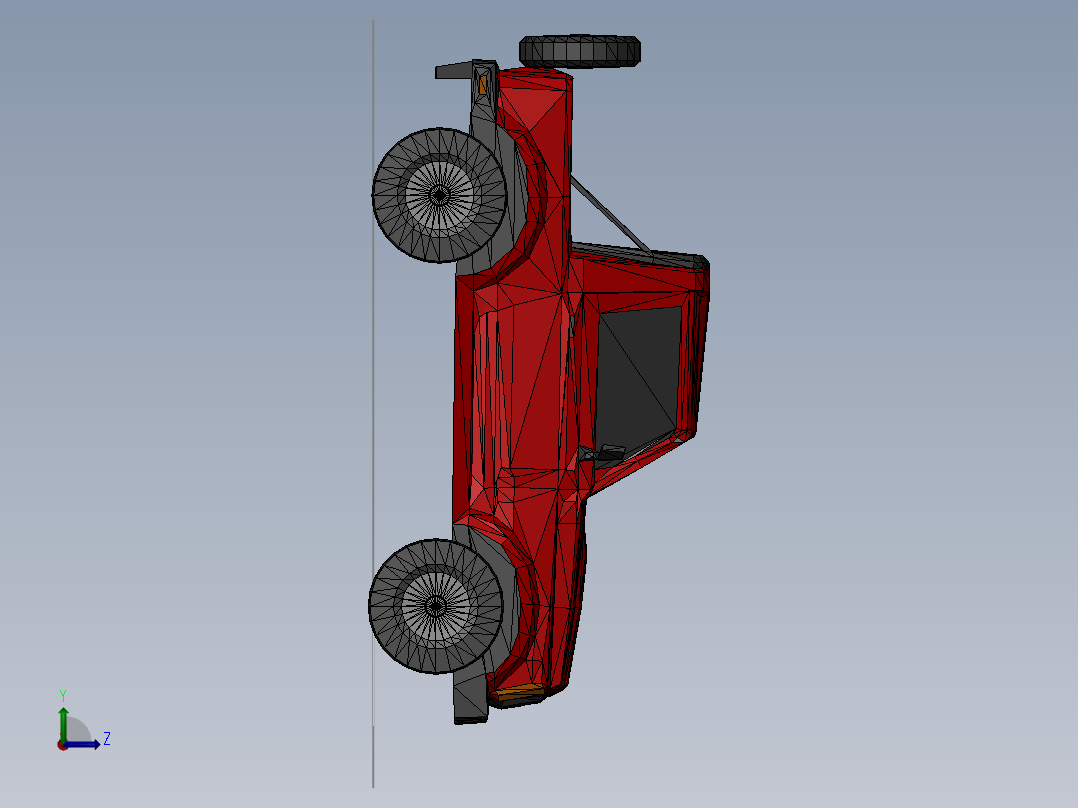Viewport: 1078px width, 808px height.
Task: Click the orange light near the lower bumper
Action: click(x=518, y=690)
